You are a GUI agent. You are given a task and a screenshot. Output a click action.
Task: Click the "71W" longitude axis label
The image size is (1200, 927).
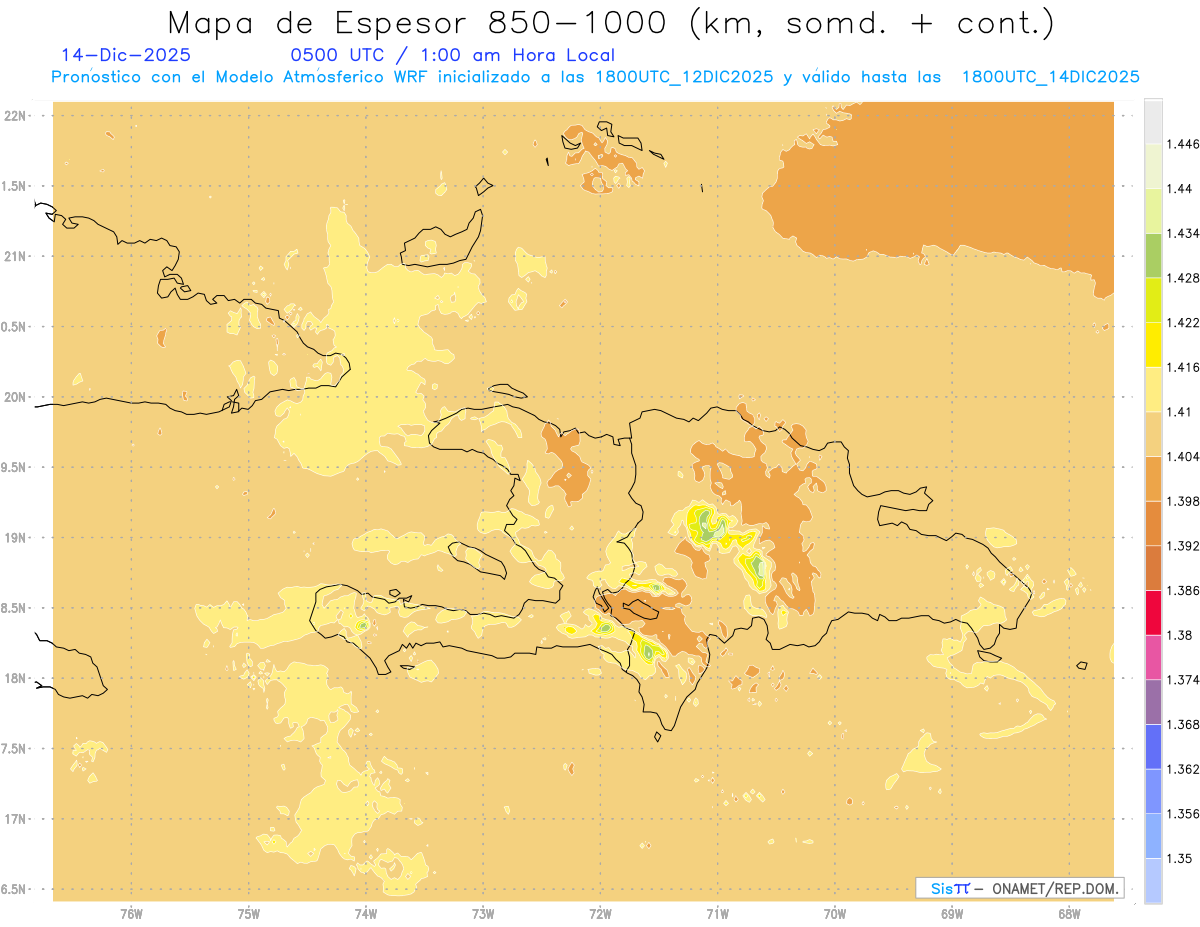pos(717,913)
